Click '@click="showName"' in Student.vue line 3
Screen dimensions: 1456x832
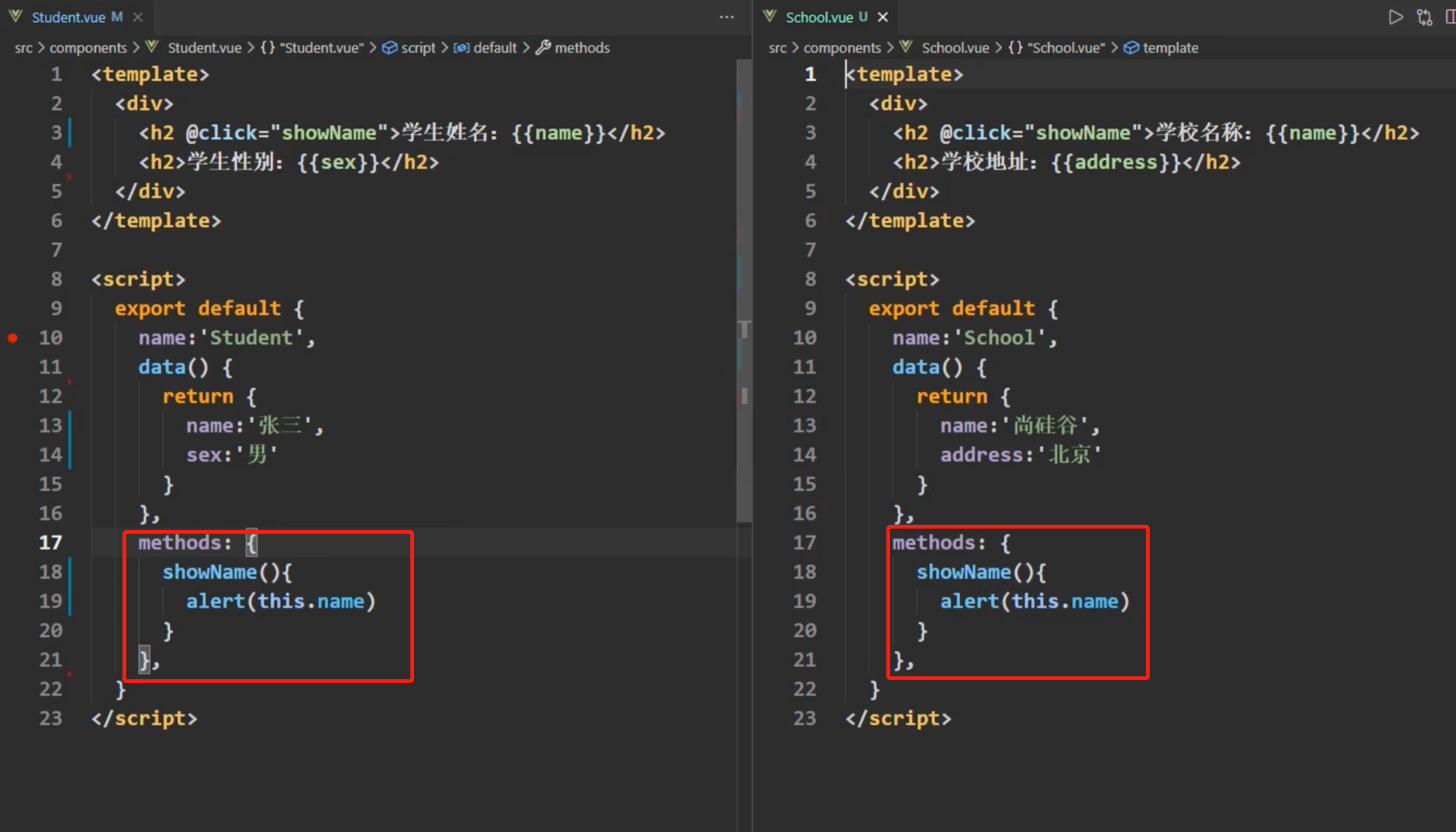[287, 133]
